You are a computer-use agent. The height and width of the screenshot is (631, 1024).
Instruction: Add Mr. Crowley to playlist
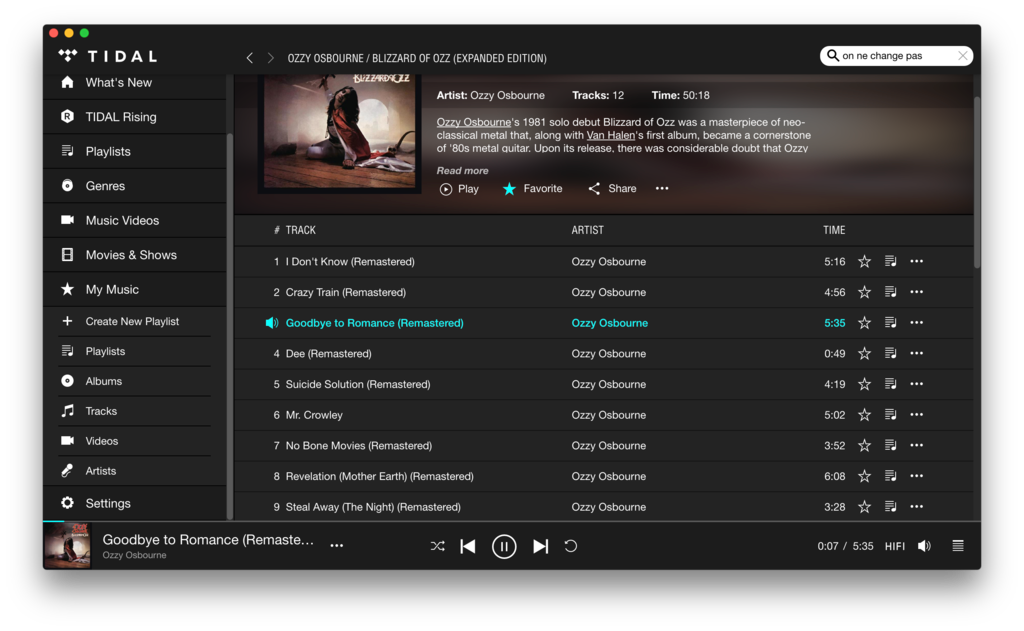[x=890, y=415]
